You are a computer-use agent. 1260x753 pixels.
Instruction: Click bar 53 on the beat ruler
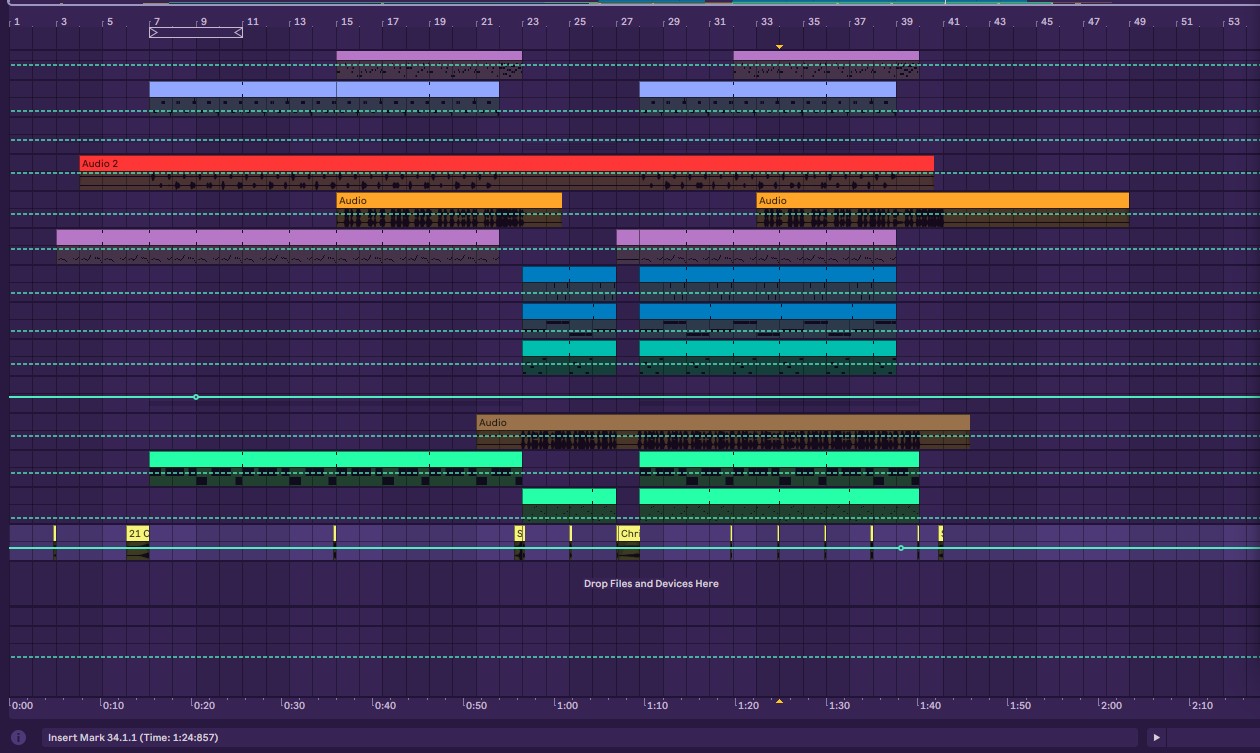1233,21
